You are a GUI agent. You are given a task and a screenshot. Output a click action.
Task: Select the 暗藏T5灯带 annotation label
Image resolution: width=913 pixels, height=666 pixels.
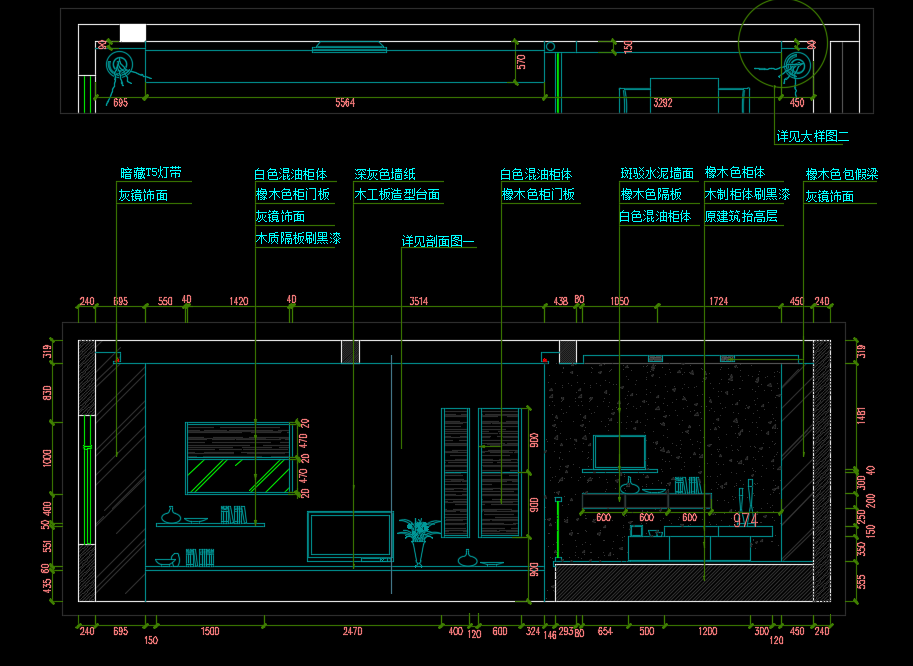(151, 172)
